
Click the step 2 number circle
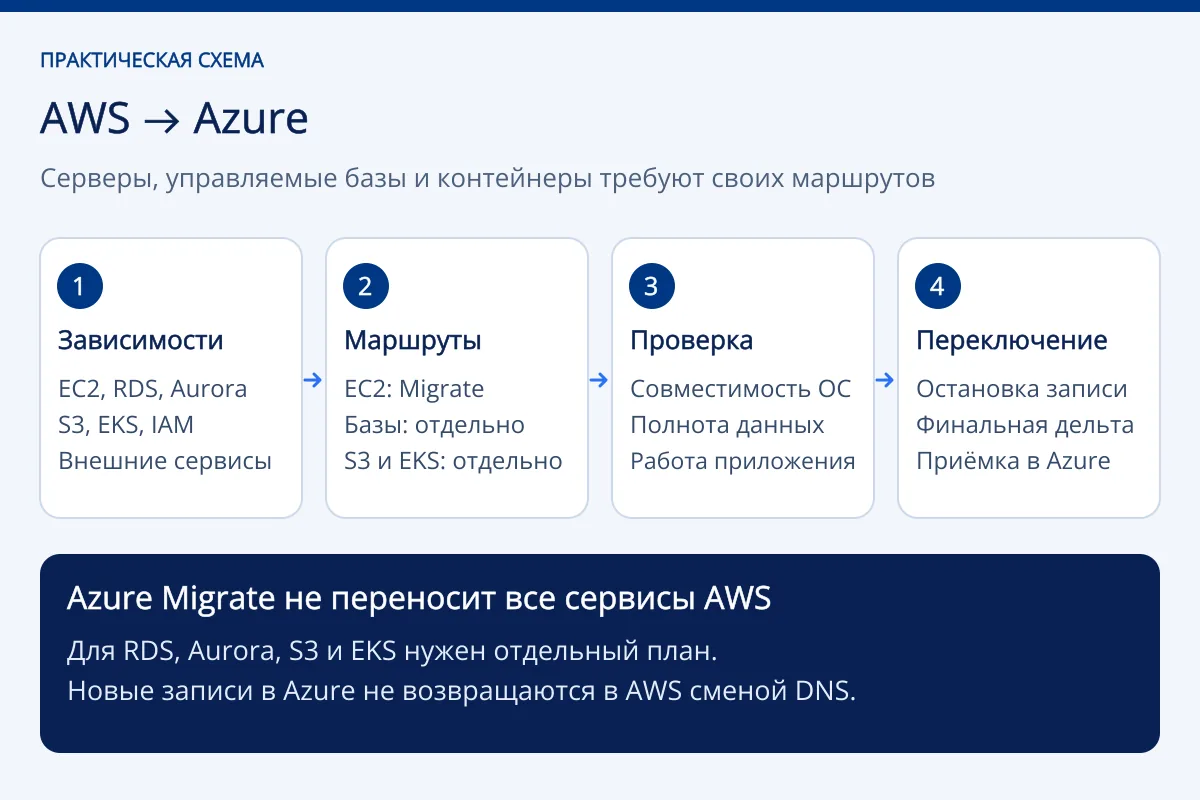(x=366, y=287)
